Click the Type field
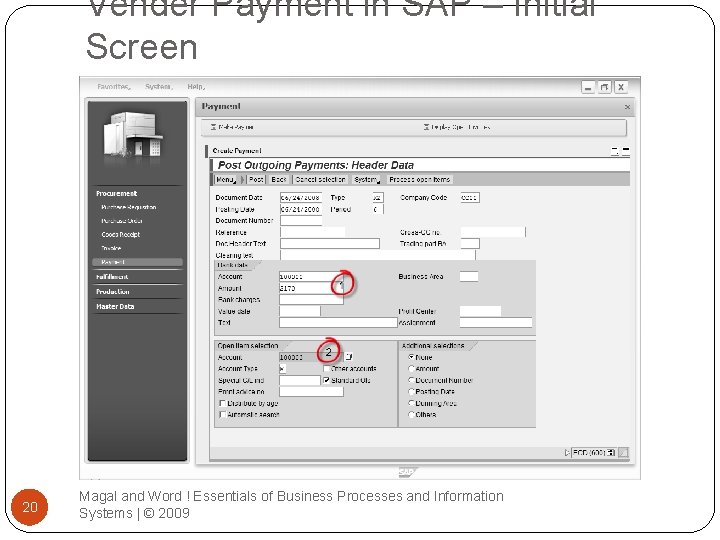Screen dimensions: 720x540 tap(377, 197)
